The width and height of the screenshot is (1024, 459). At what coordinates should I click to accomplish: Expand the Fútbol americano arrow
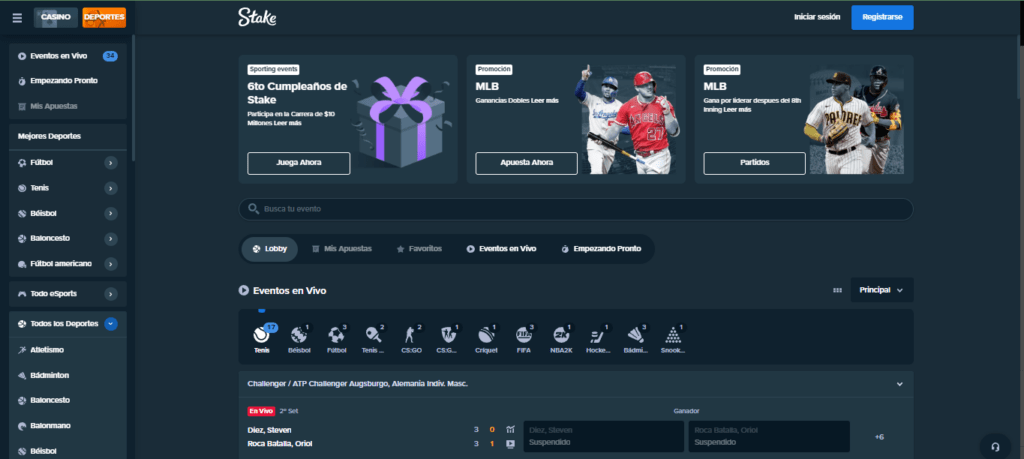[111, 264]
